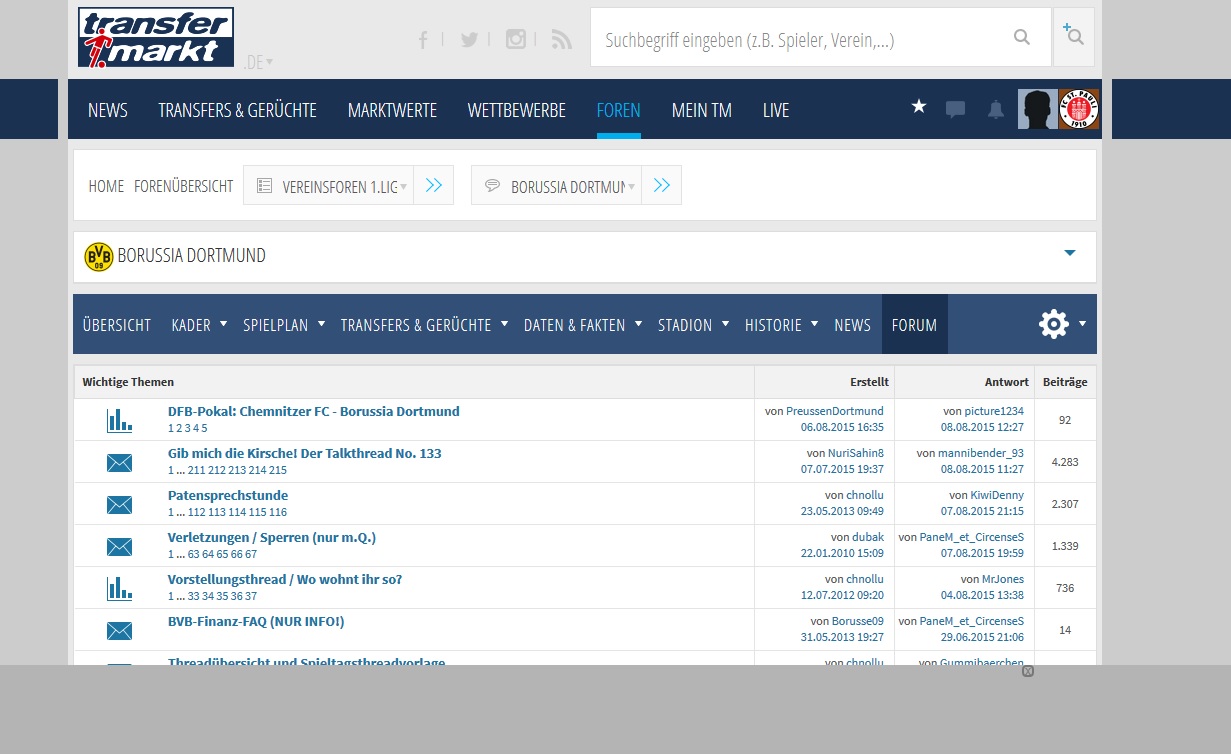Open user profile PreussenDortmund
1231x754 pixels.
835,411
